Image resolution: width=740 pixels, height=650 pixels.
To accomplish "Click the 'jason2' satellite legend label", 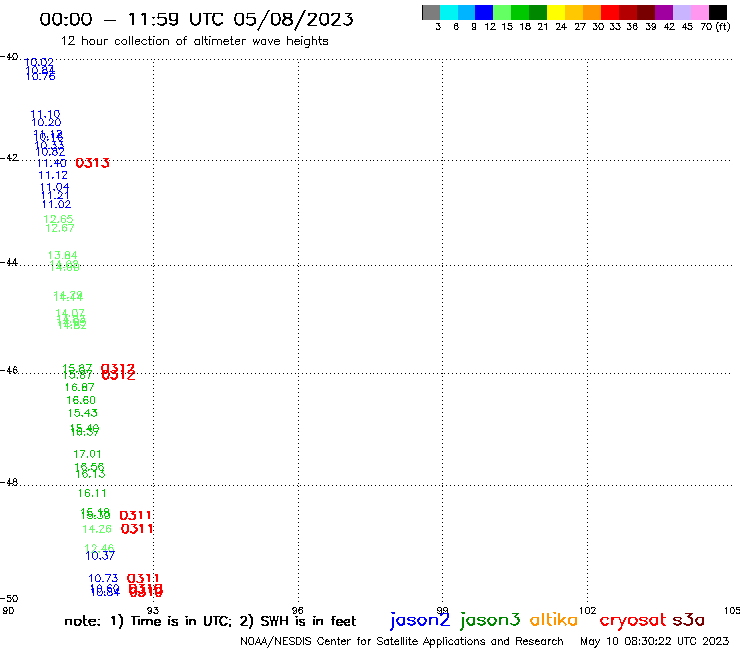I will (x=420, y=620).
